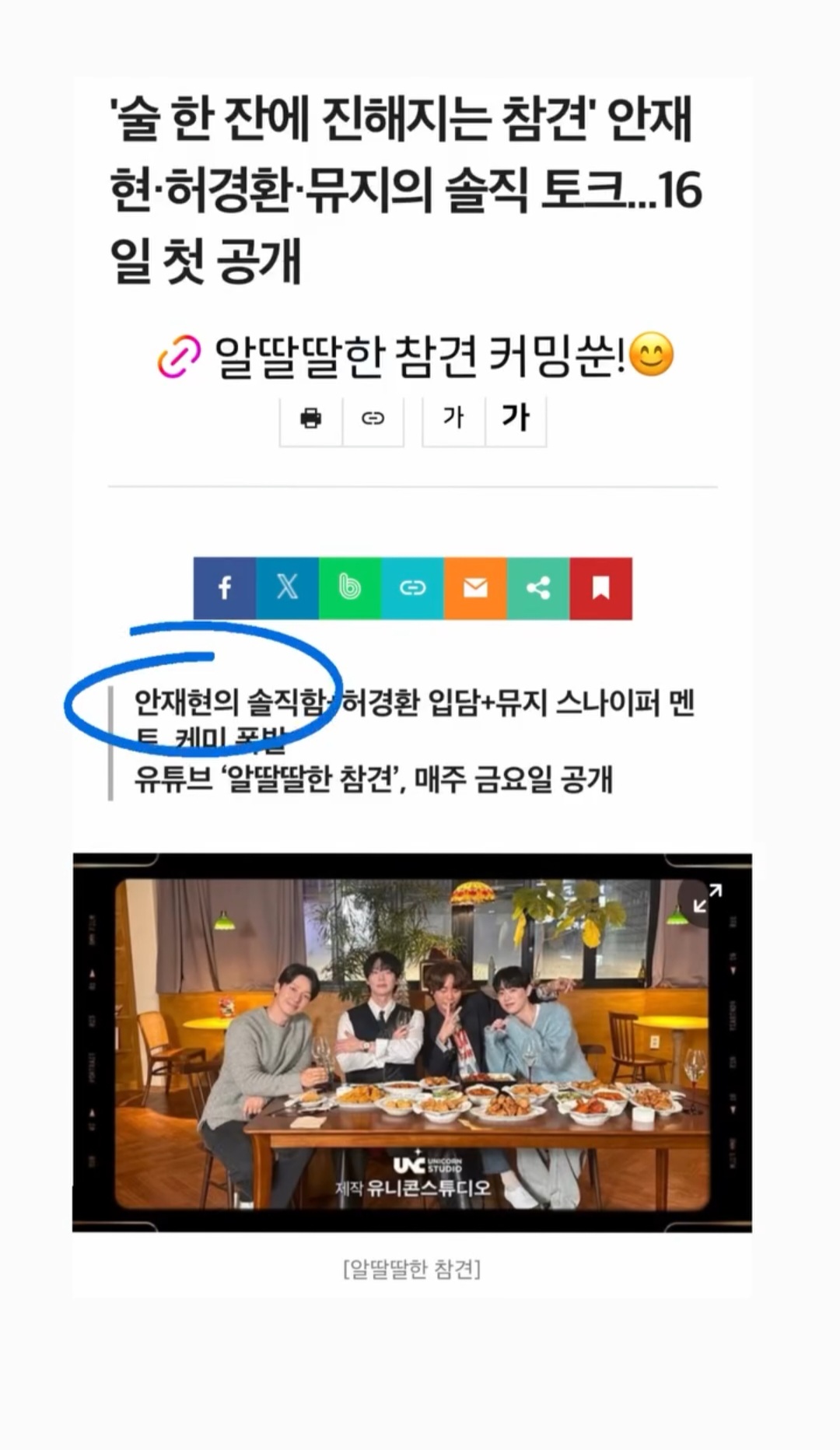Tap the pink link sticker icon
The width and height of the screenshot is (840, 1450).
(x=179, y=358)
